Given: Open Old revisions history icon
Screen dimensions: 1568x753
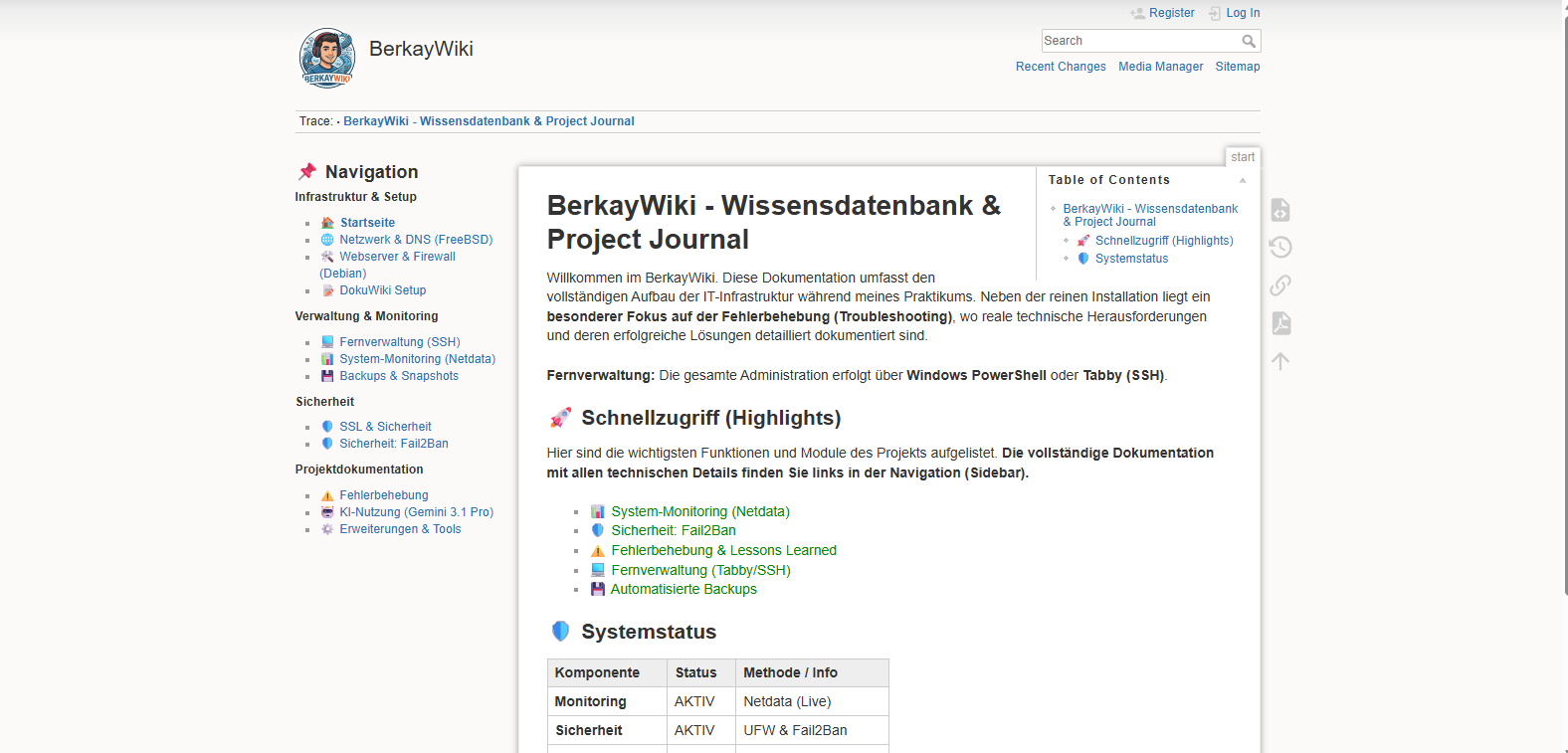Looking at the screenshot, I should click(x=1280, y=248).
